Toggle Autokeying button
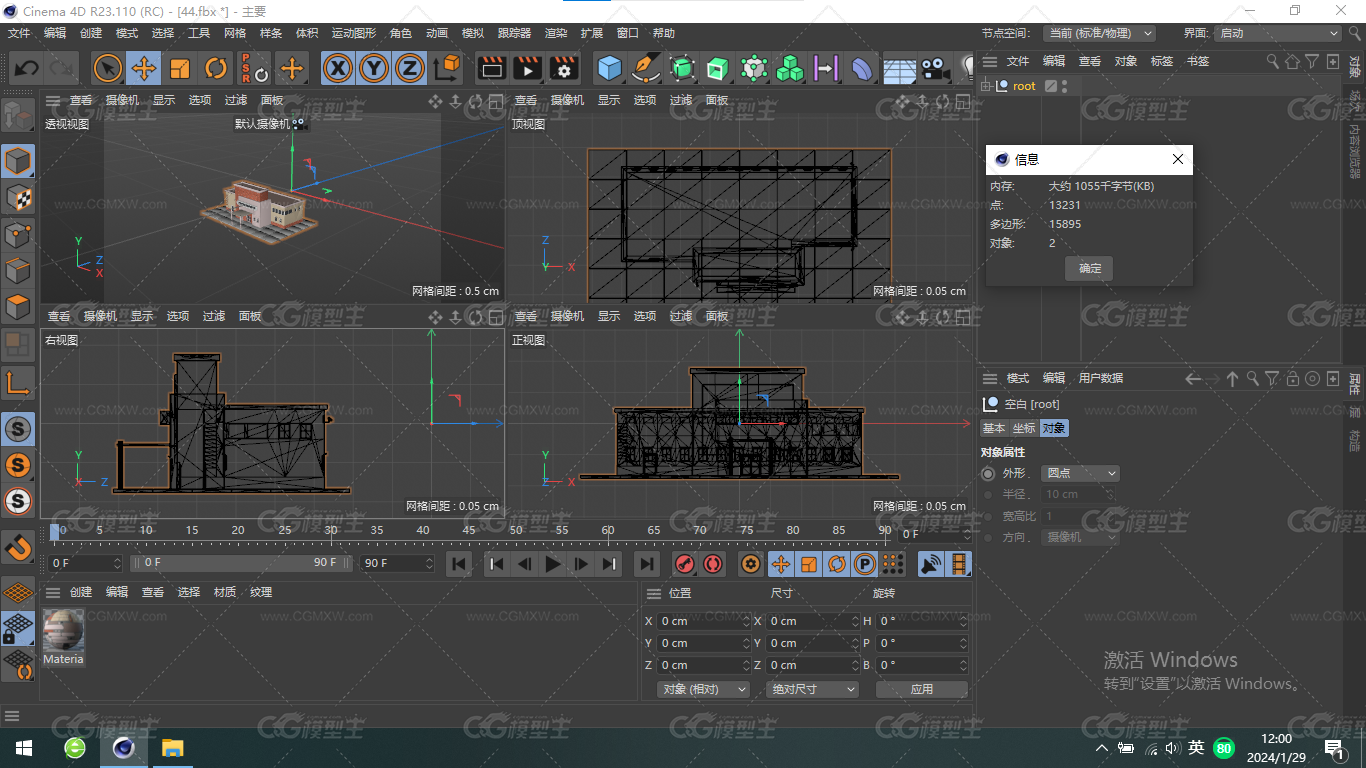The height and width of the screenshot is (768, 1366). (712, 564)
